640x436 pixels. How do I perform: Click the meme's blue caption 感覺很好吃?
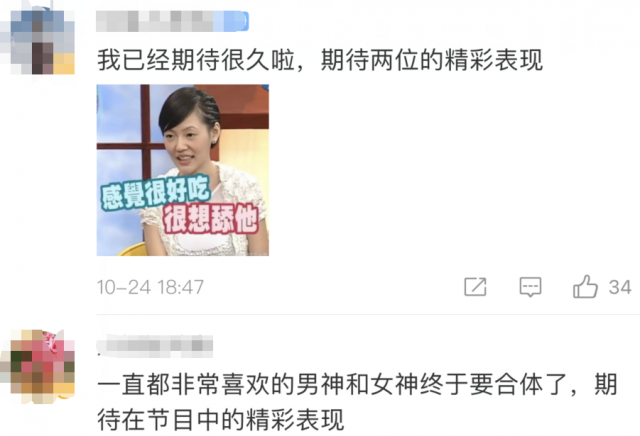click(156, 193)
